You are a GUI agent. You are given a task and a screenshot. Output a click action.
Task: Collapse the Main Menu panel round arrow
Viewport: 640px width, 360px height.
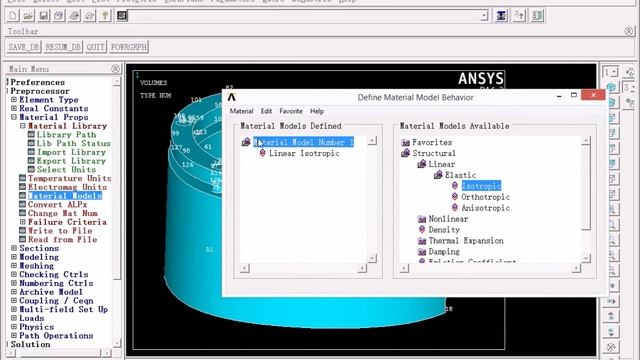pyautogui.click(x=116, y=69)
